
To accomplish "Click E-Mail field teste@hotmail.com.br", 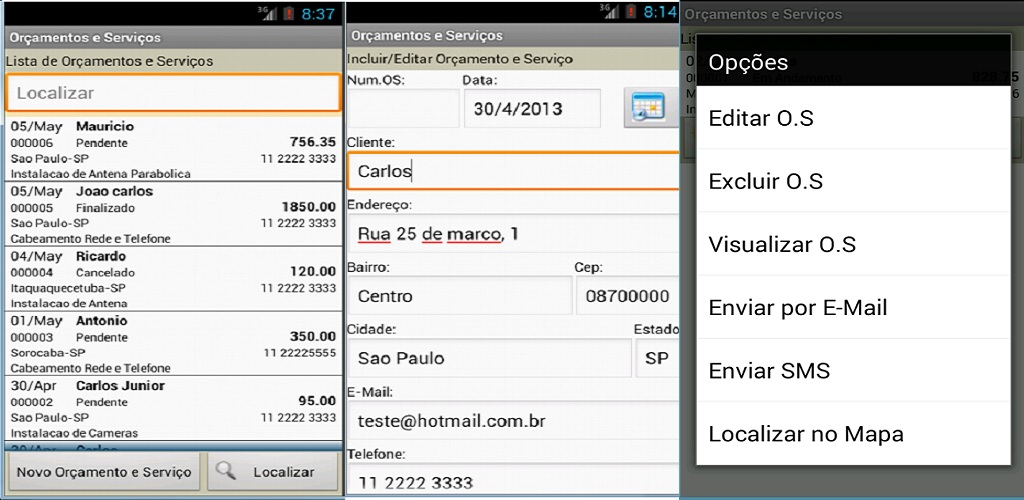I will [x=513, y=421].
